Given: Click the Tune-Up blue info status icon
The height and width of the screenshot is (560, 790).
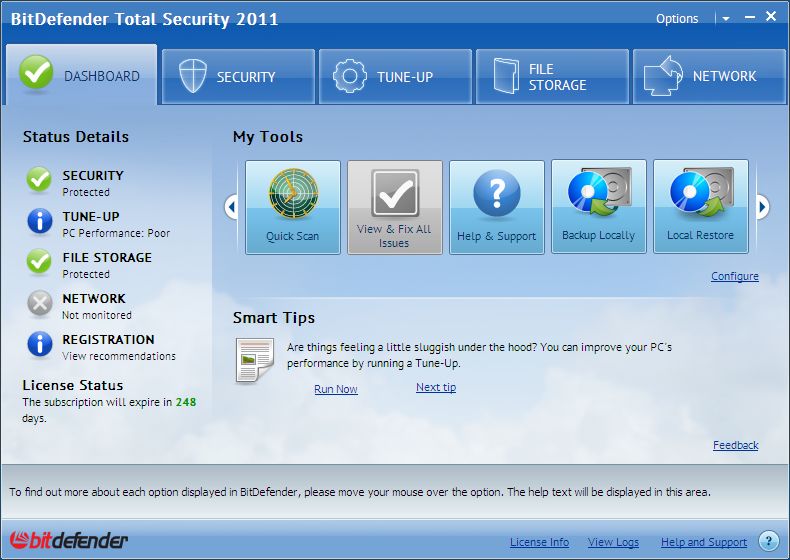Looking at the screenshot, I should coord(39,221).
